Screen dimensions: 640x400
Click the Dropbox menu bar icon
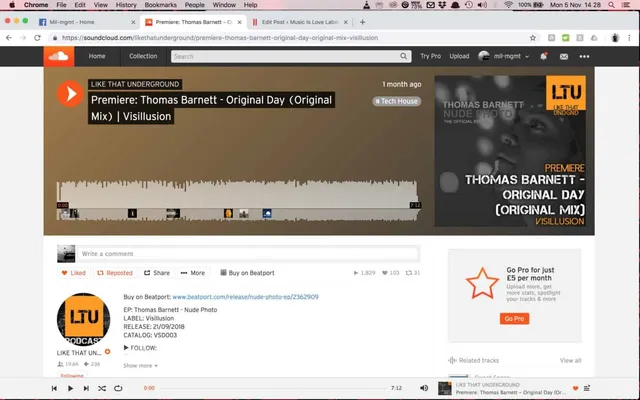click(x=442, y=5)
